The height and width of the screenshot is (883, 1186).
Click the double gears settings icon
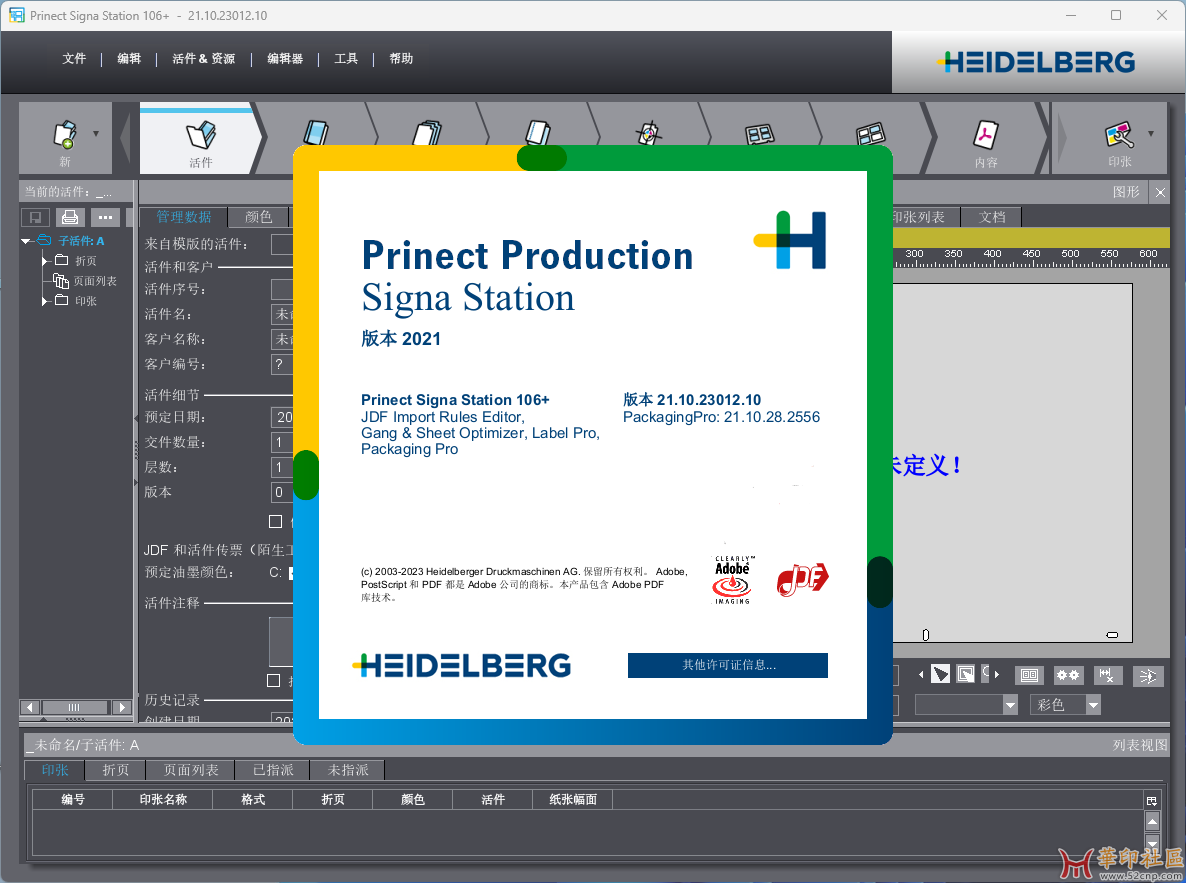point(1068,675)
